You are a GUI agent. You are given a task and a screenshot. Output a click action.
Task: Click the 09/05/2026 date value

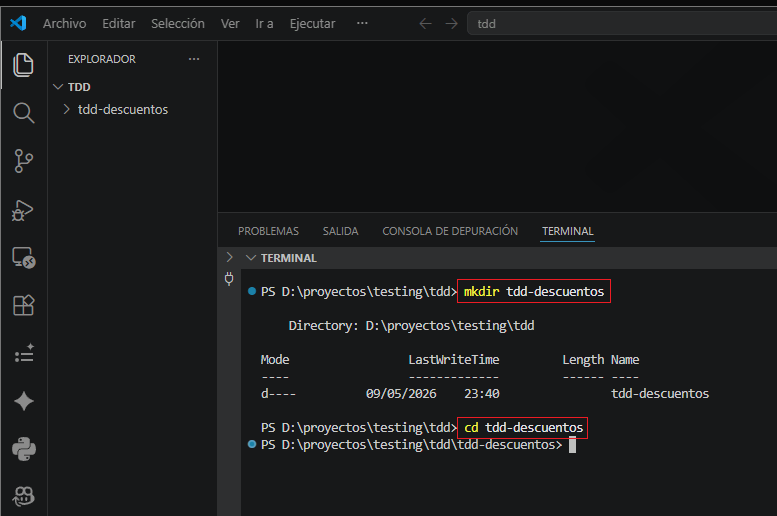point(401,394)
